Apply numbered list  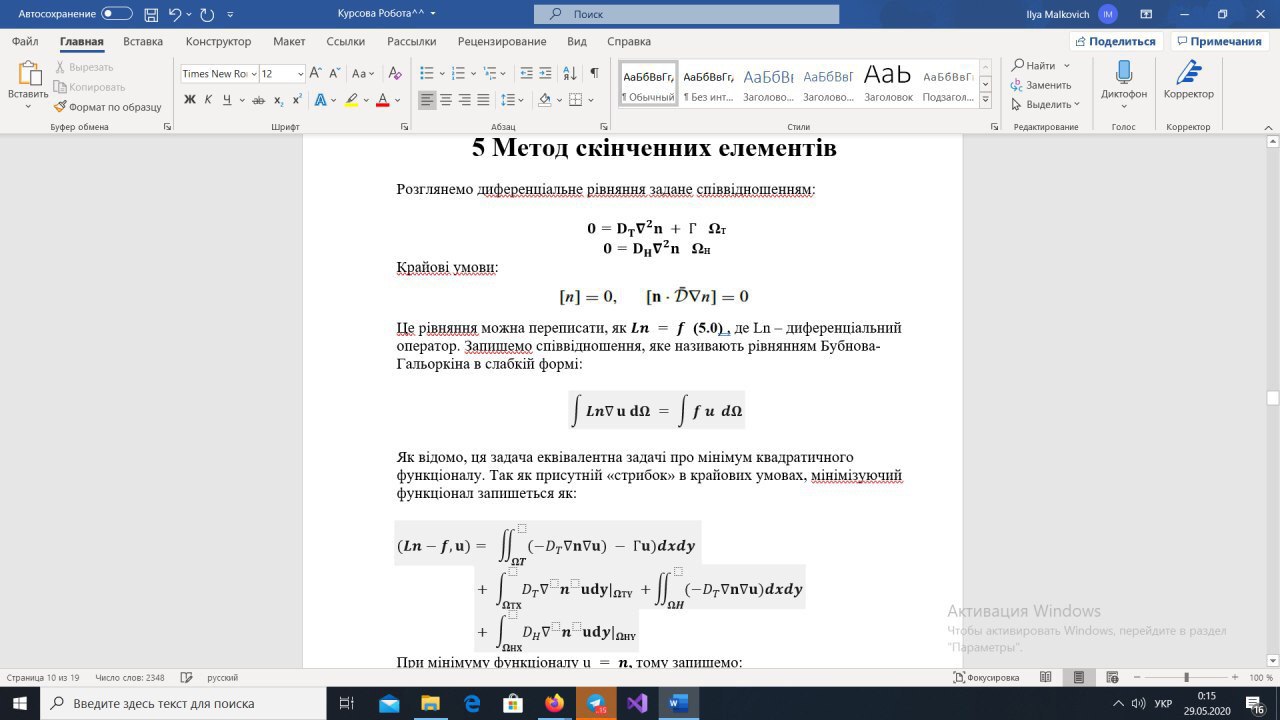458,73
